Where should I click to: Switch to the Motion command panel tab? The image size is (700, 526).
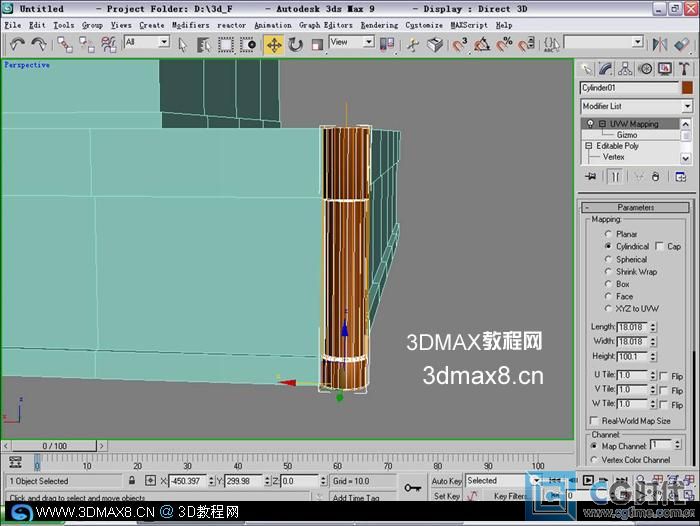(645, 69)
